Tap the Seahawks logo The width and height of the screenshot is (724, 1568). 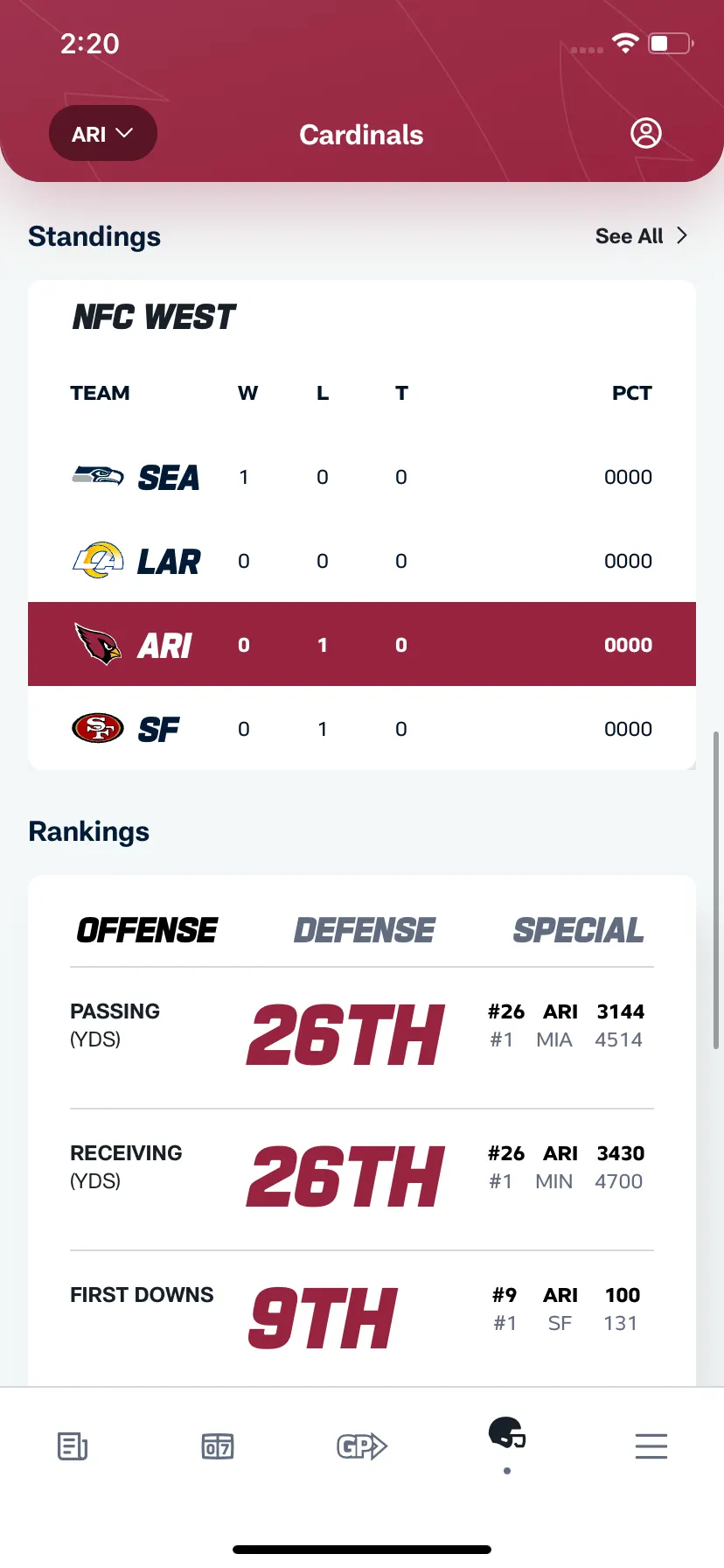tap(98, 476)
